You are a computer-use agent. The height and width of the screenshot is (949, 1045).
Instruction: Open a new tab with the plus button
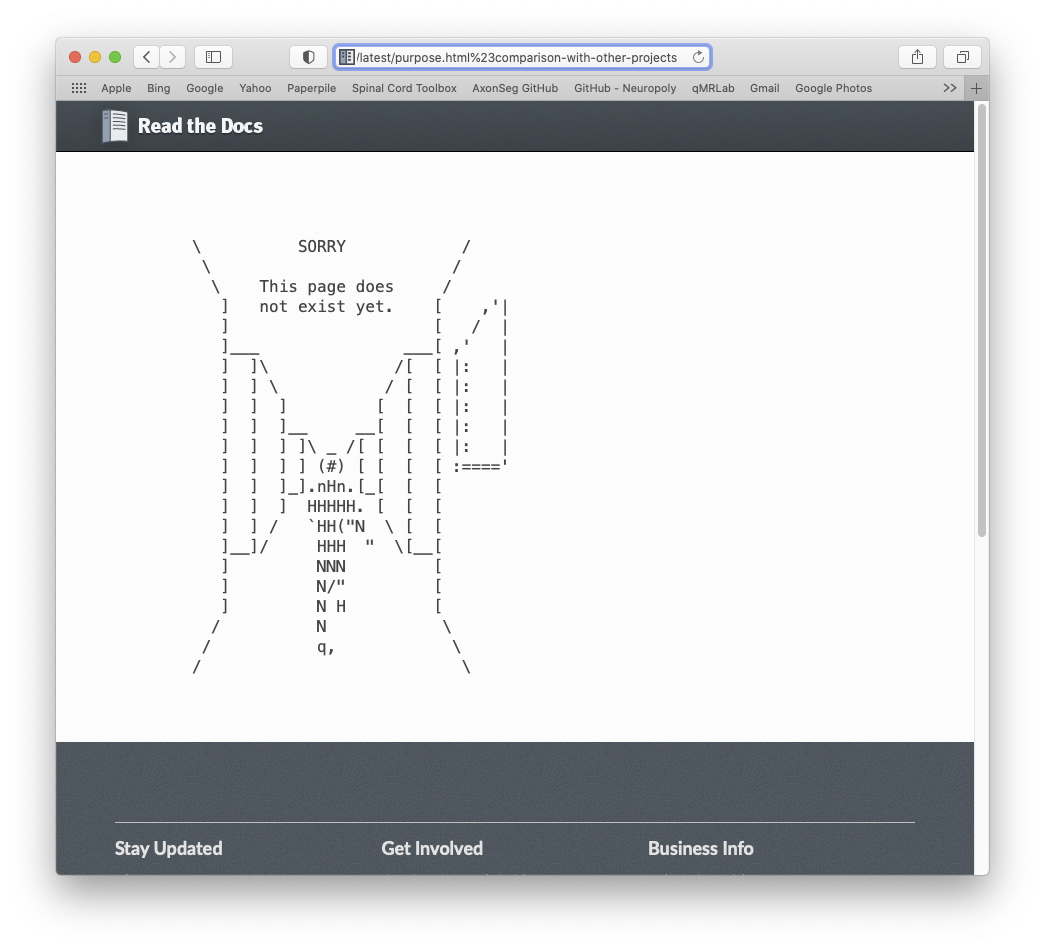click(976, 88)
